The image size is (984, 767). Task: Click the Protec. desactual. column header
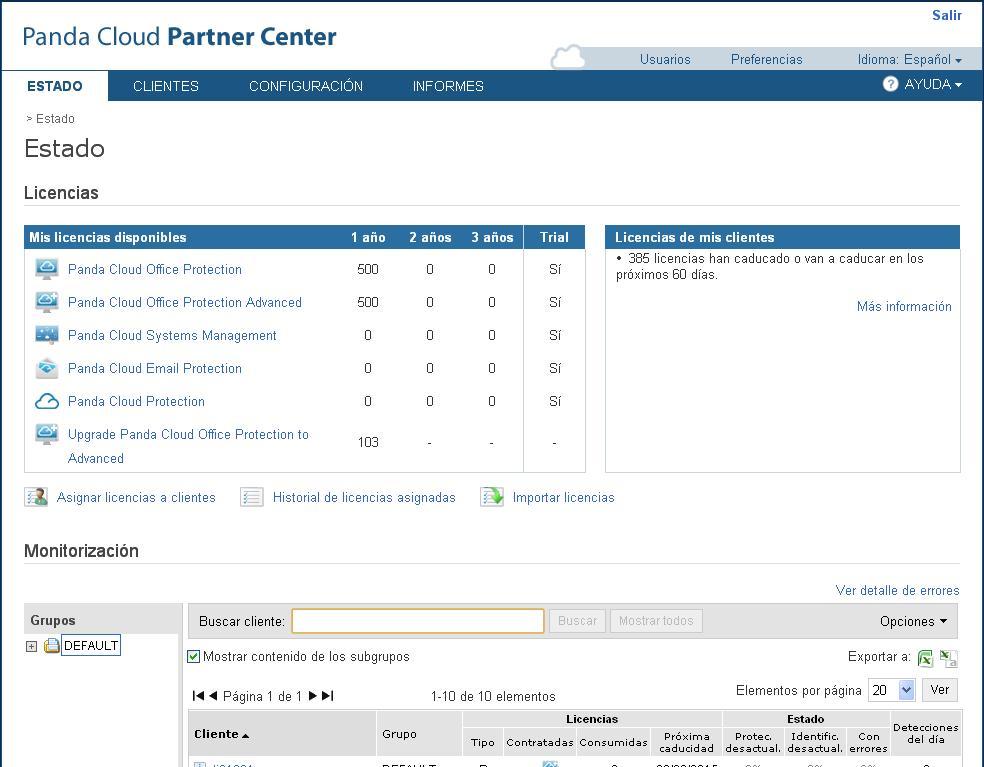tap(753, 742)
